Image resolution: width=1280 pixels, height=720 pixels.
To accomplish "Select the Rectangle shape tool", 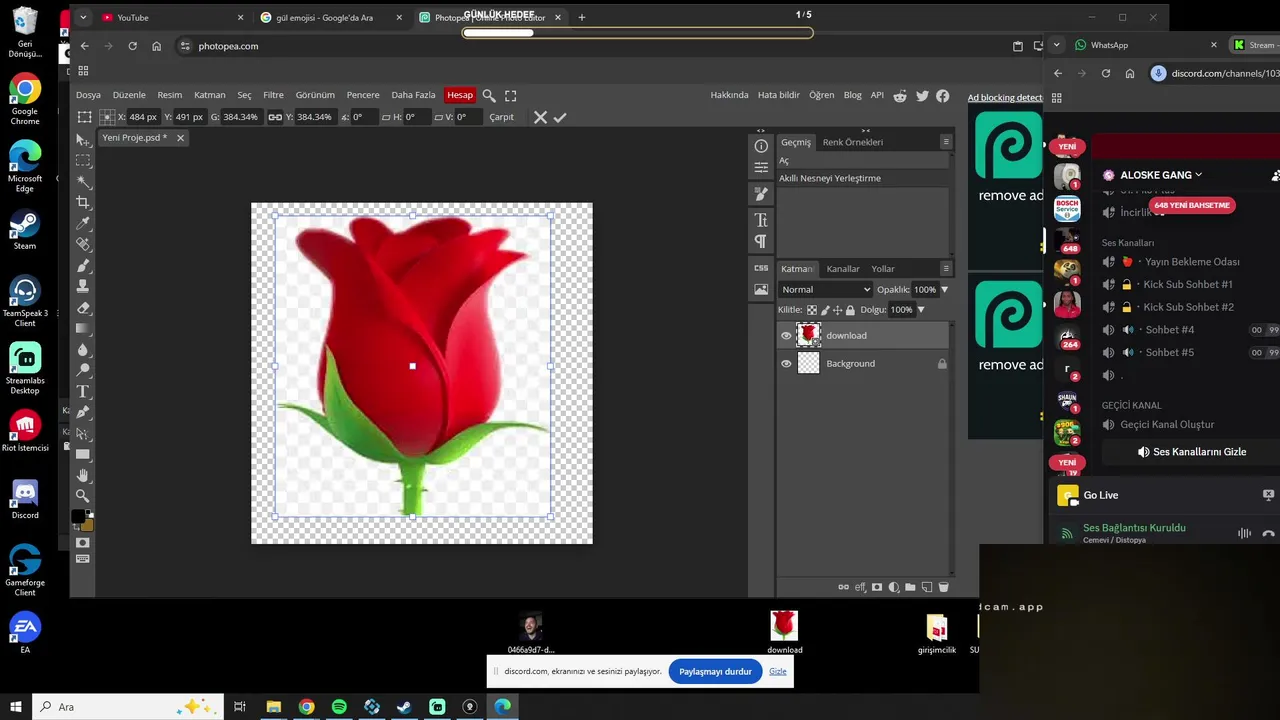I will [83, 455].
